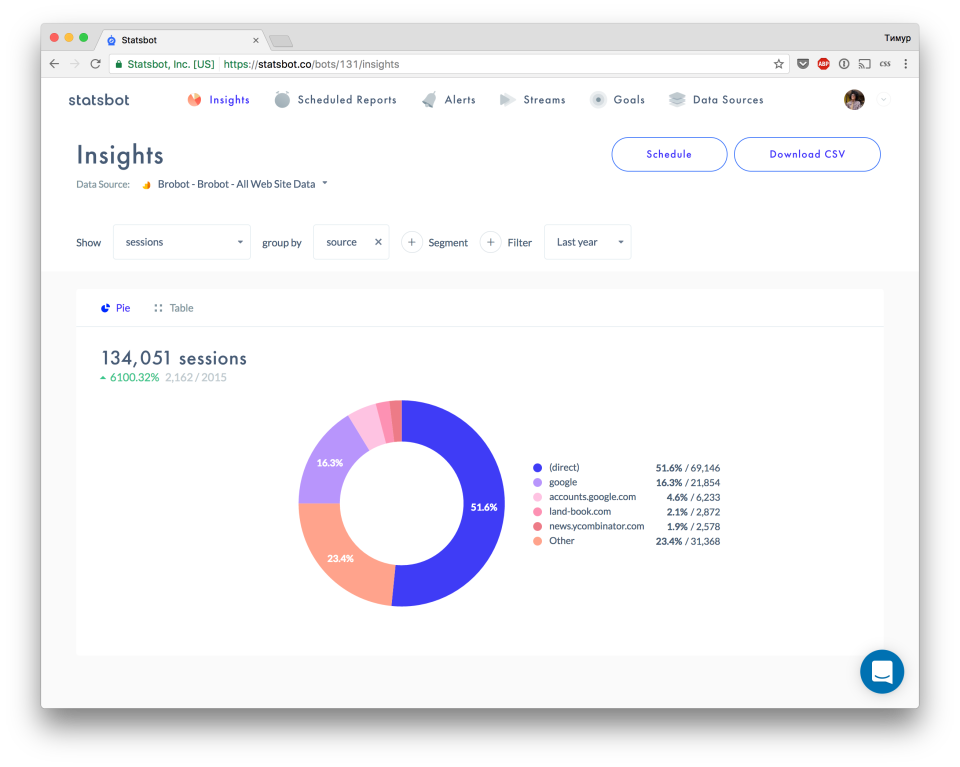The image size is (960, 767).
Task: Click the purple google legend swatch
Action: click(x=536, y=482)
